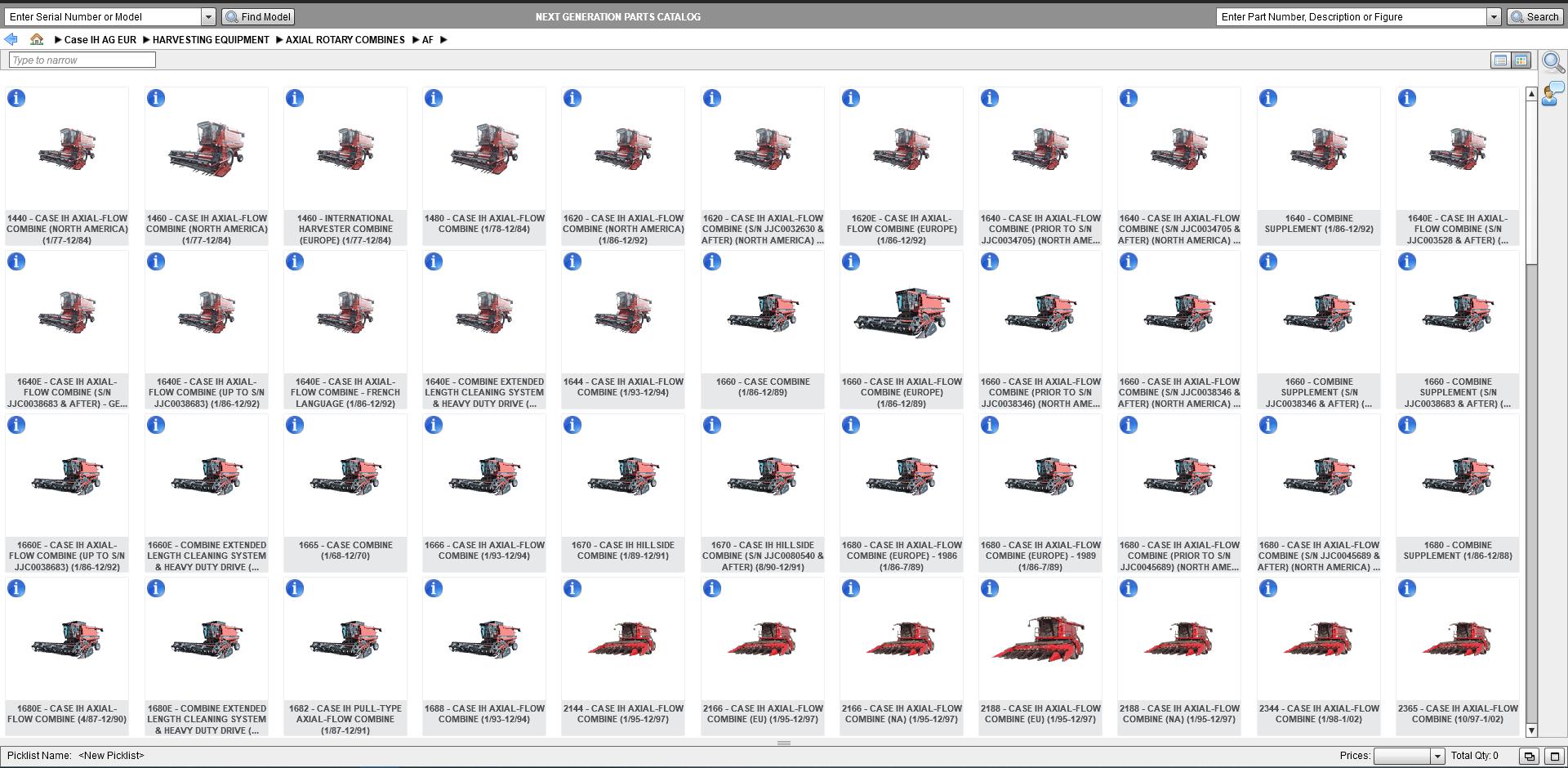Image resolution: width=1568 pixels, height=768 pixels.
Task: Click the home icon in the navigation bar
Action: [x=37, y=38]
